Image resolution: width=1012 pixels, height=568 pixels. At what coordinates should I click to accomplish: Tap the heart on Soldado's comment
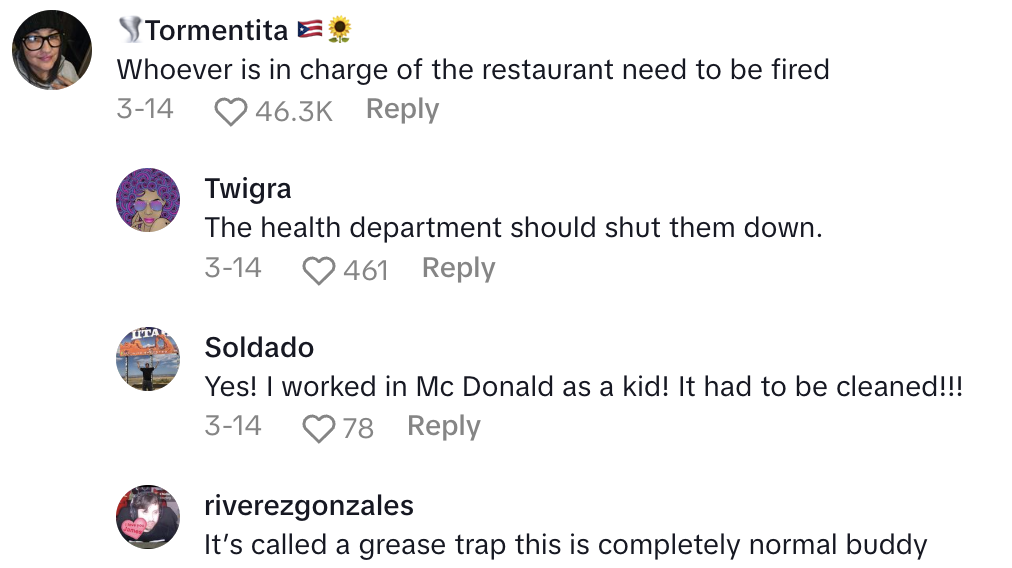319,429
